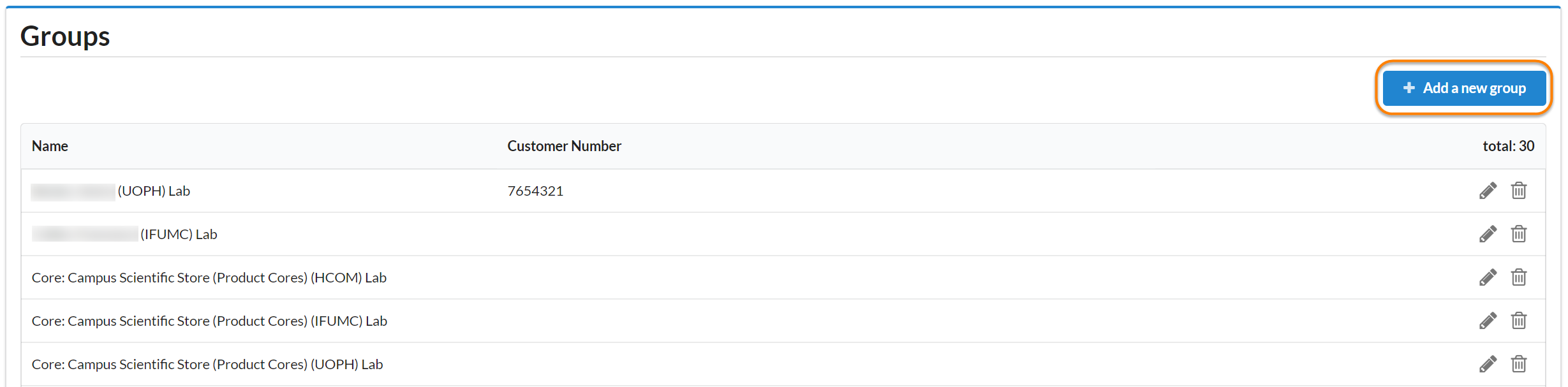Select the Core: Campus Scientific Store (HCOM) Lab row
Screen dimensions: 1568x387
pyautogui.click(x=209, y=278)
